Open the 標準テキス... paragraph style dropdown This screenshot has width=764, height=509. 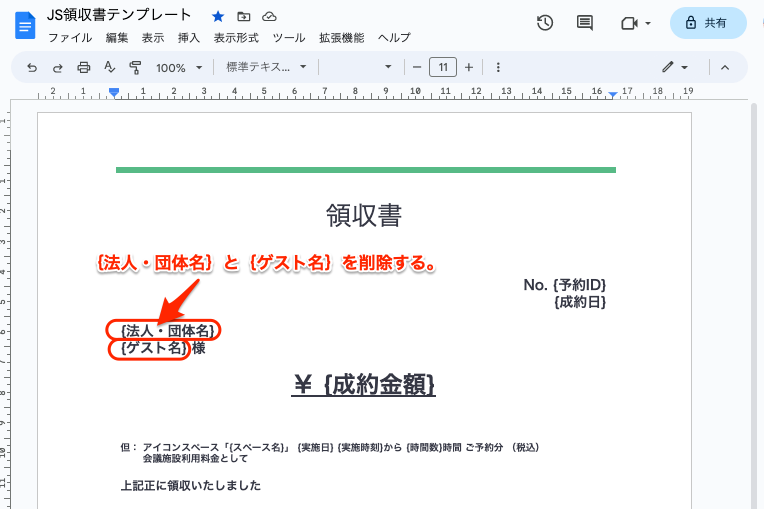(x=266, y=67)
